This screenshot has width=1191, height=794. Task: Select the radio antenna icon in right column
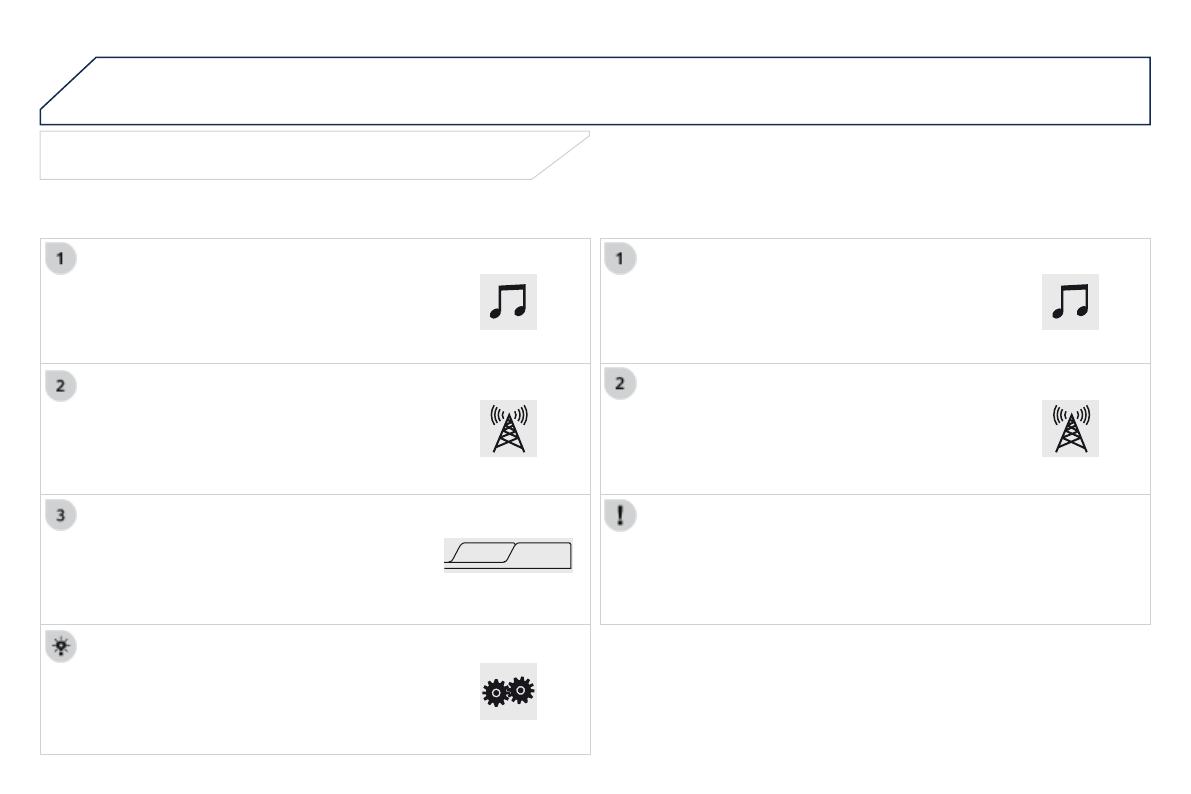pos(1070,429)
